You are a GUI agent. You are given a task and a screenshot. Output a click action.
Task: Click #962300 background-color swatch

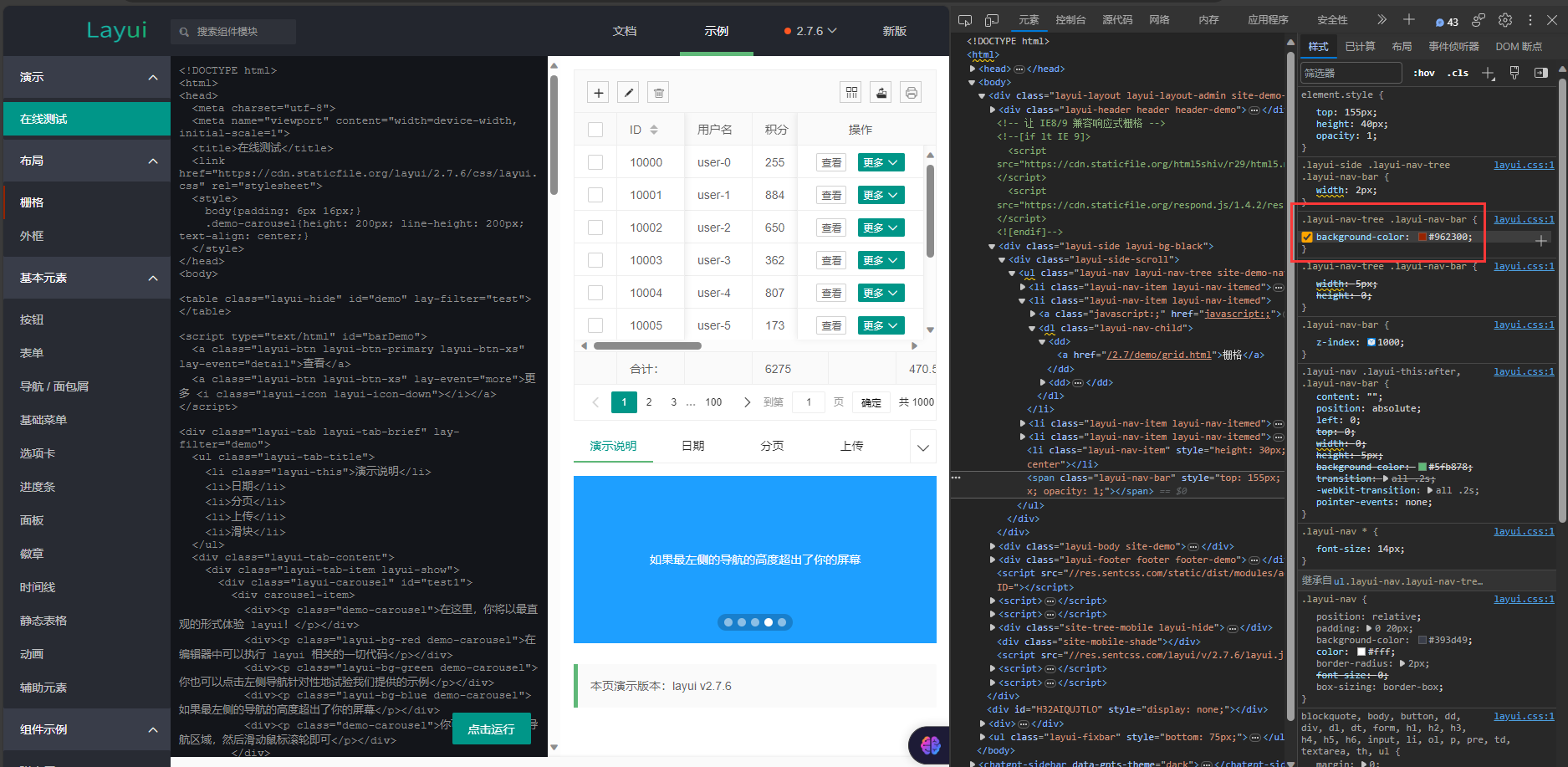(x=1422, y=238)
